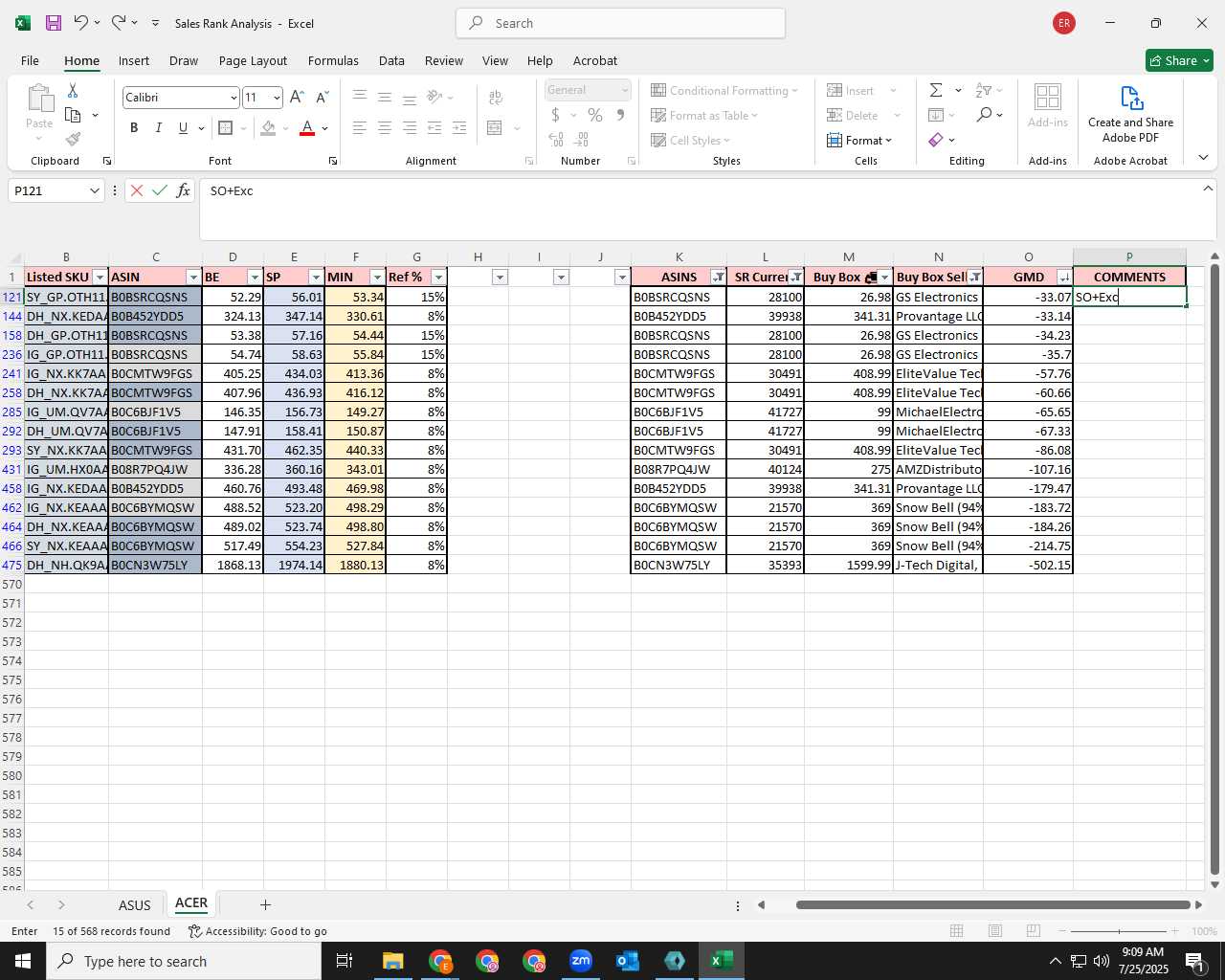Switch to the ASUS sheet tab
The image size is (1225, 980).
click(x=134, y=904)
